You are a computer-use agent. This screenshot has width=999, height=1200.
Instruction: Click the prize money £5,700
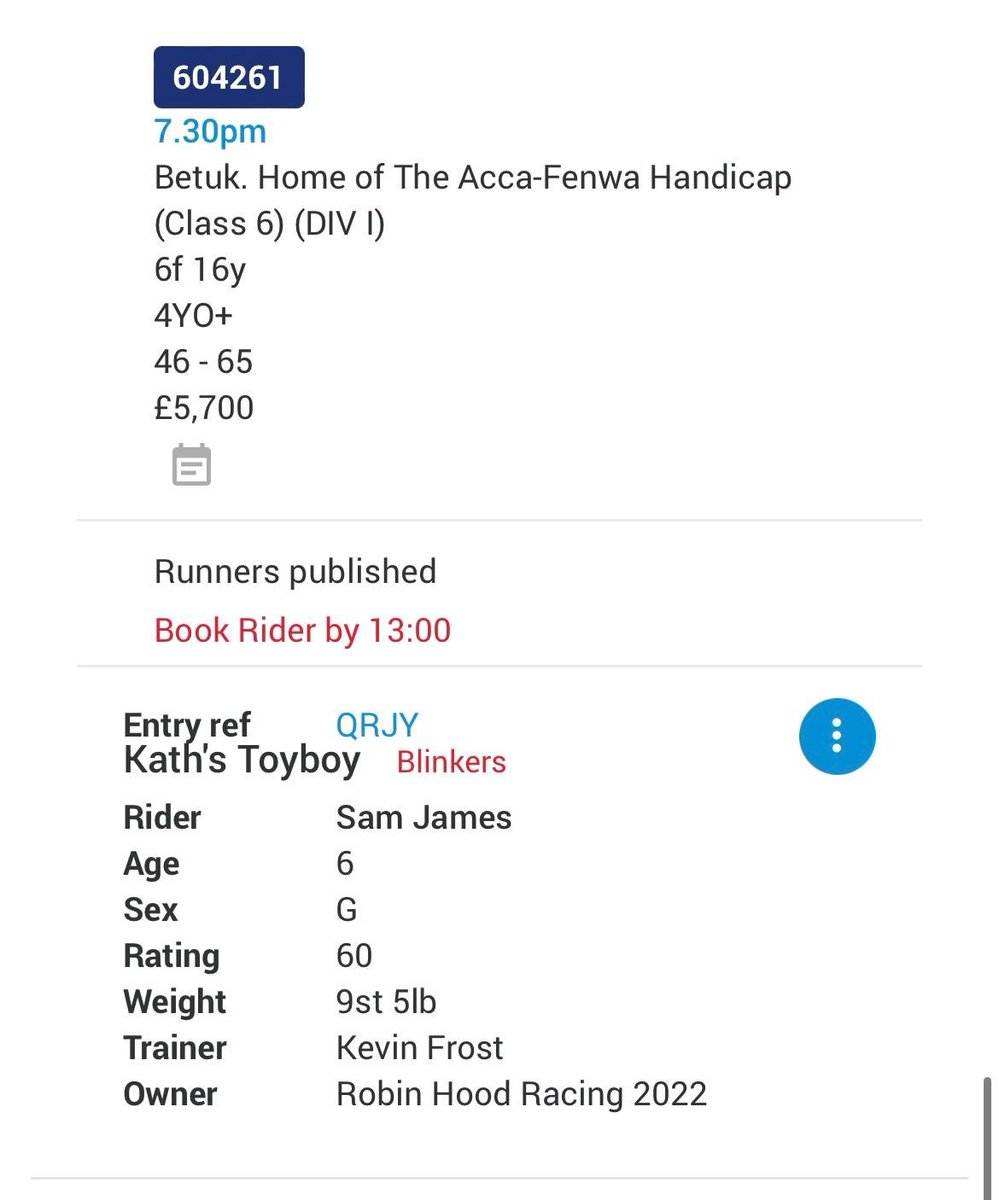pos(204,408)
